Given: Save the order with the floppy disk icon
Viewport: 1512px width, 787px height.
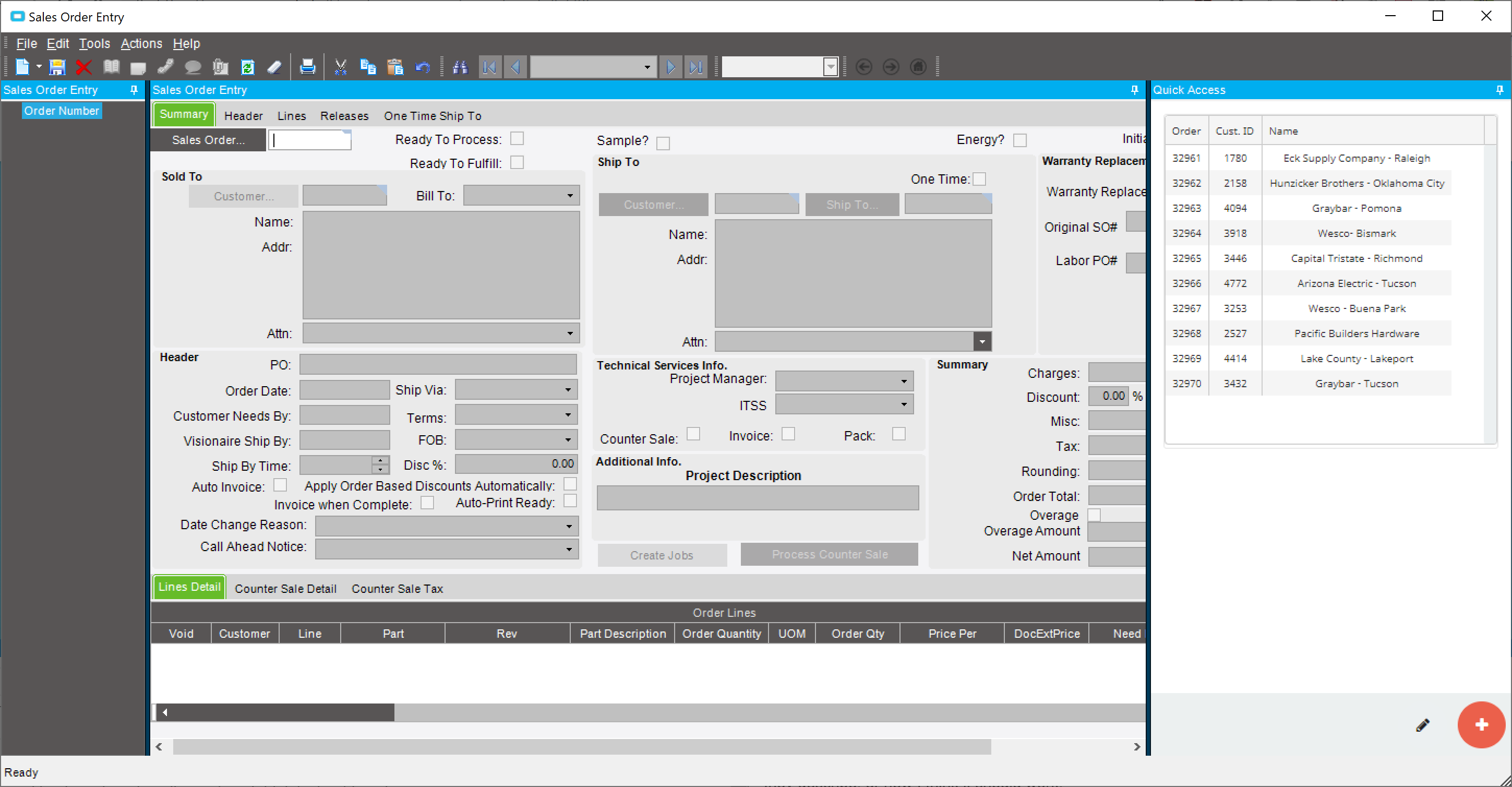Looking at the screenshot, I should pyautogui.click(x=57, y=67).
